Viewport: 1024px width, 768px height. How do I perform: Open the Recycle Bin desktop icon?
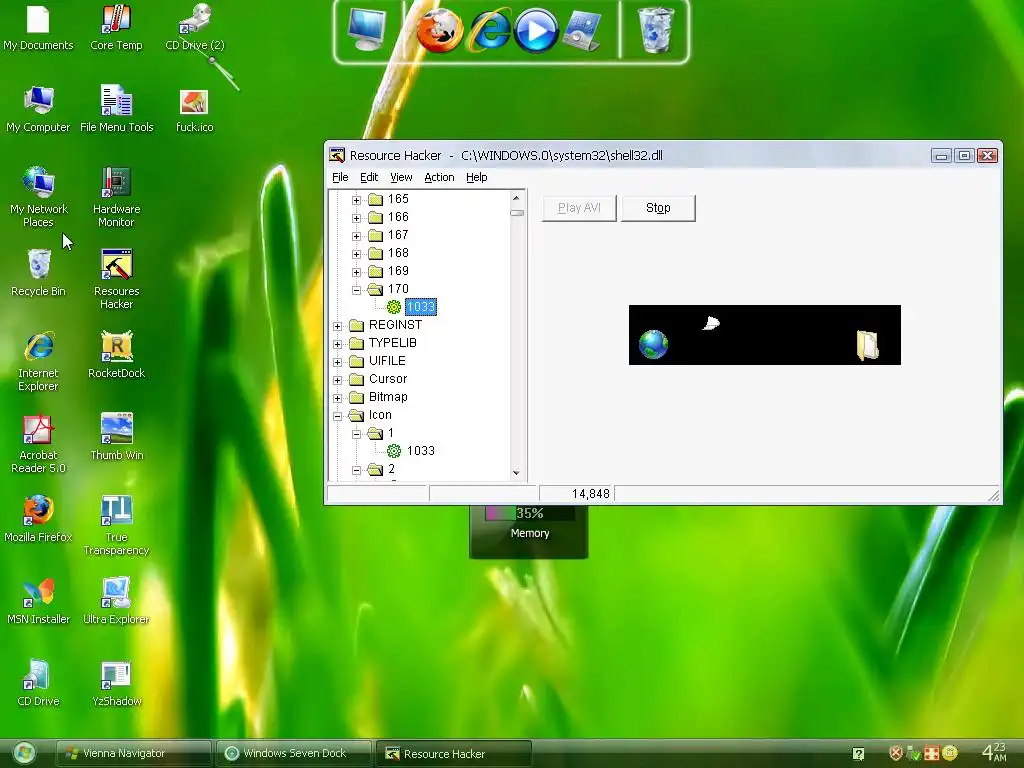pos(38,273)
